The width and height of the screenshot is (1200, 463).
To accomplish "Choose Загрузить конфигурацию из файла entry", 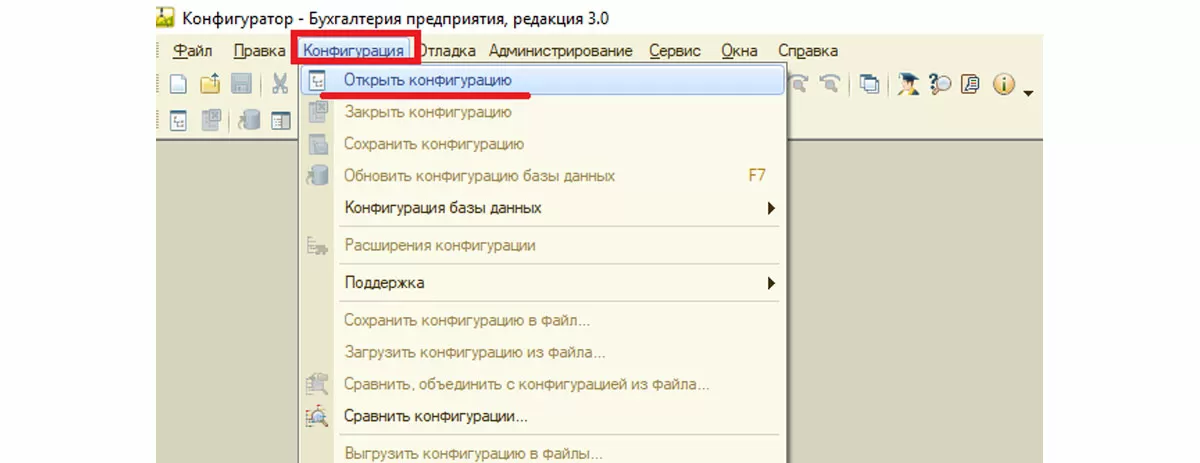I will coord(544,353).
